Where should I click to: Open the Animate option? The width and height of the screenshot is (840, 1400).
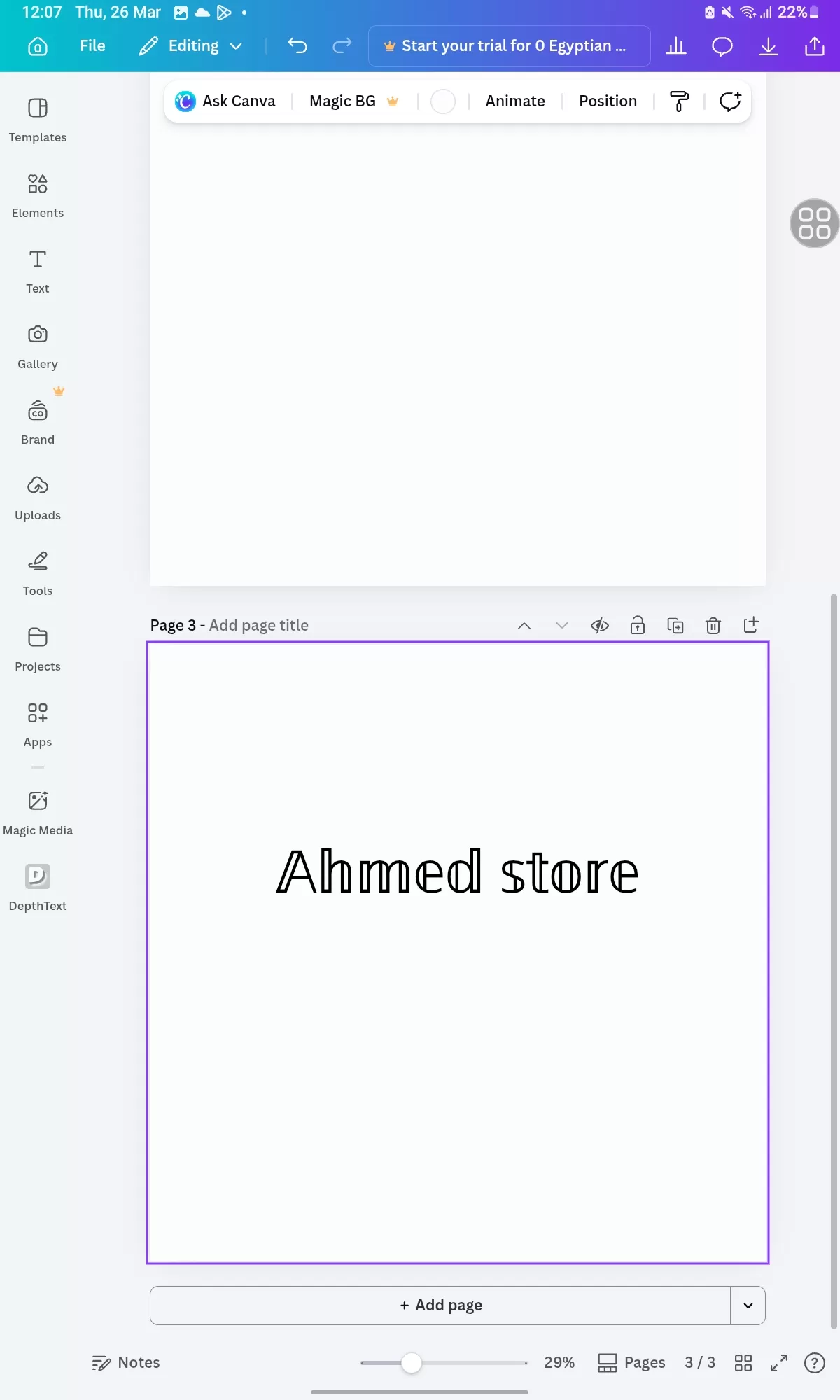click(x=514, y=101)
